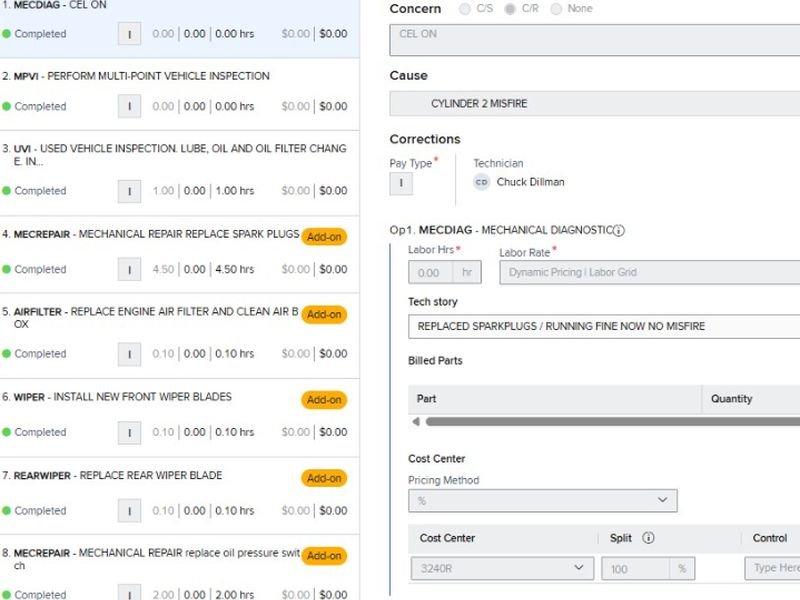
Task: Click Add-on badge on WIPER operation
Action: 324,399
